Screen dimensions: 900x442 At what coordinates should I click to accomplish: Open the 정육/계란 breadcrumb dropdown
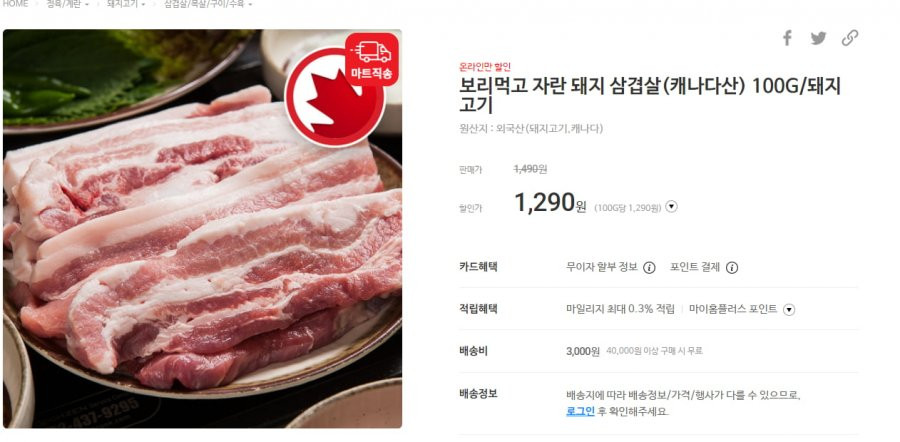(x=67, y=4)
